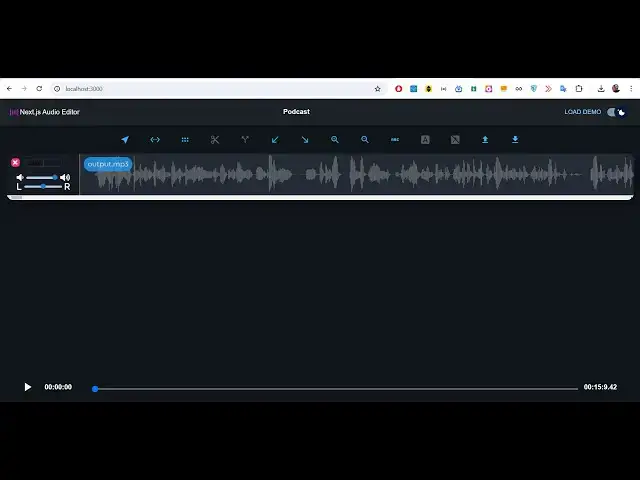Toggle the dark mode moon switch
Image resolution: width=640 pixels, height=480 pixels.
point(616,112)
